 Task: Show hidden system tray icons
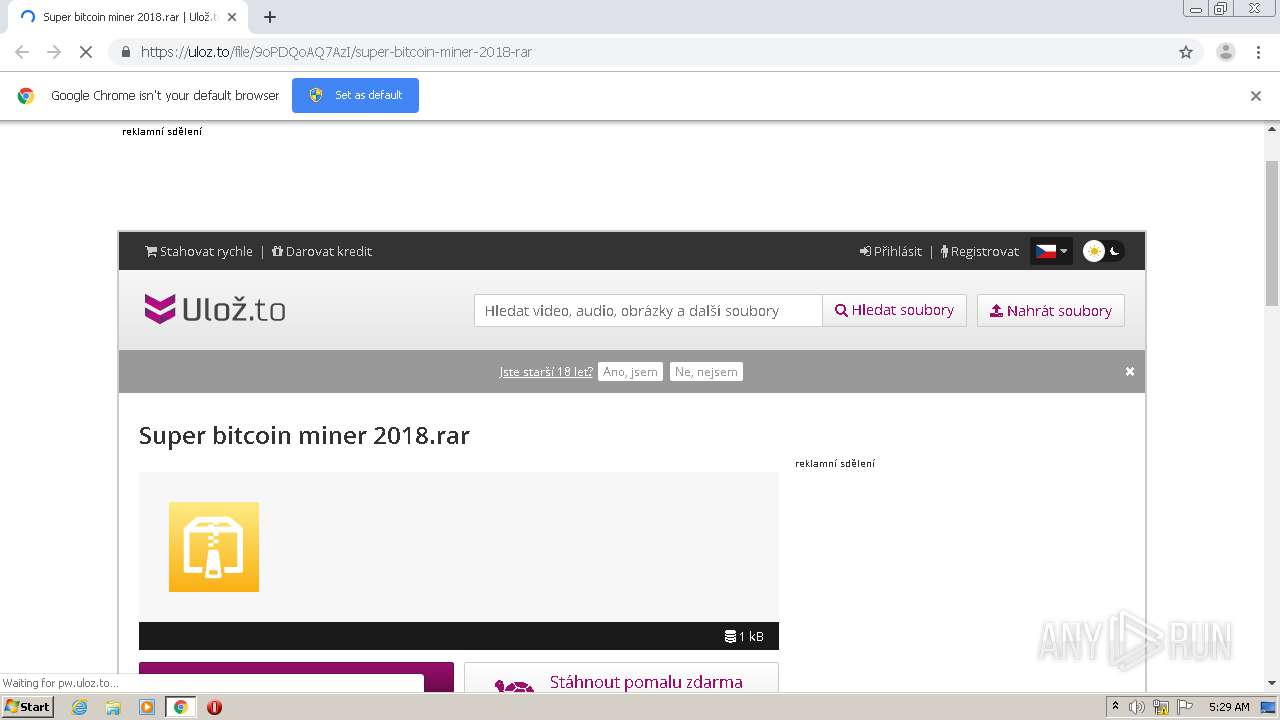(x=1116, y=707)
